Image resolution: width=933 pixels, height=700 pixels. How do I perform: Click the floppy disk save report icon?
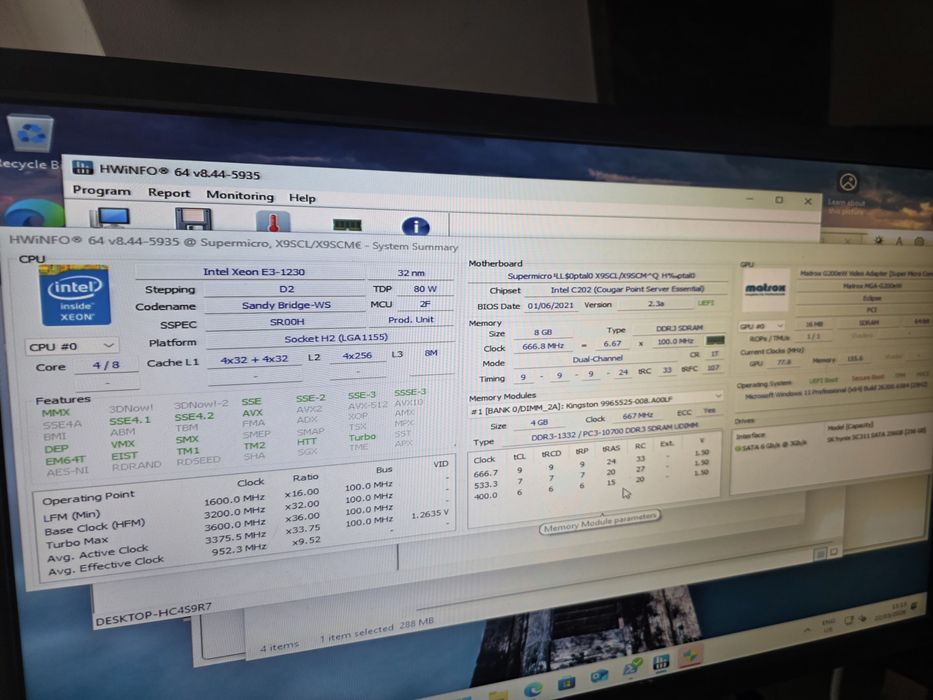(x=193, y=220)
